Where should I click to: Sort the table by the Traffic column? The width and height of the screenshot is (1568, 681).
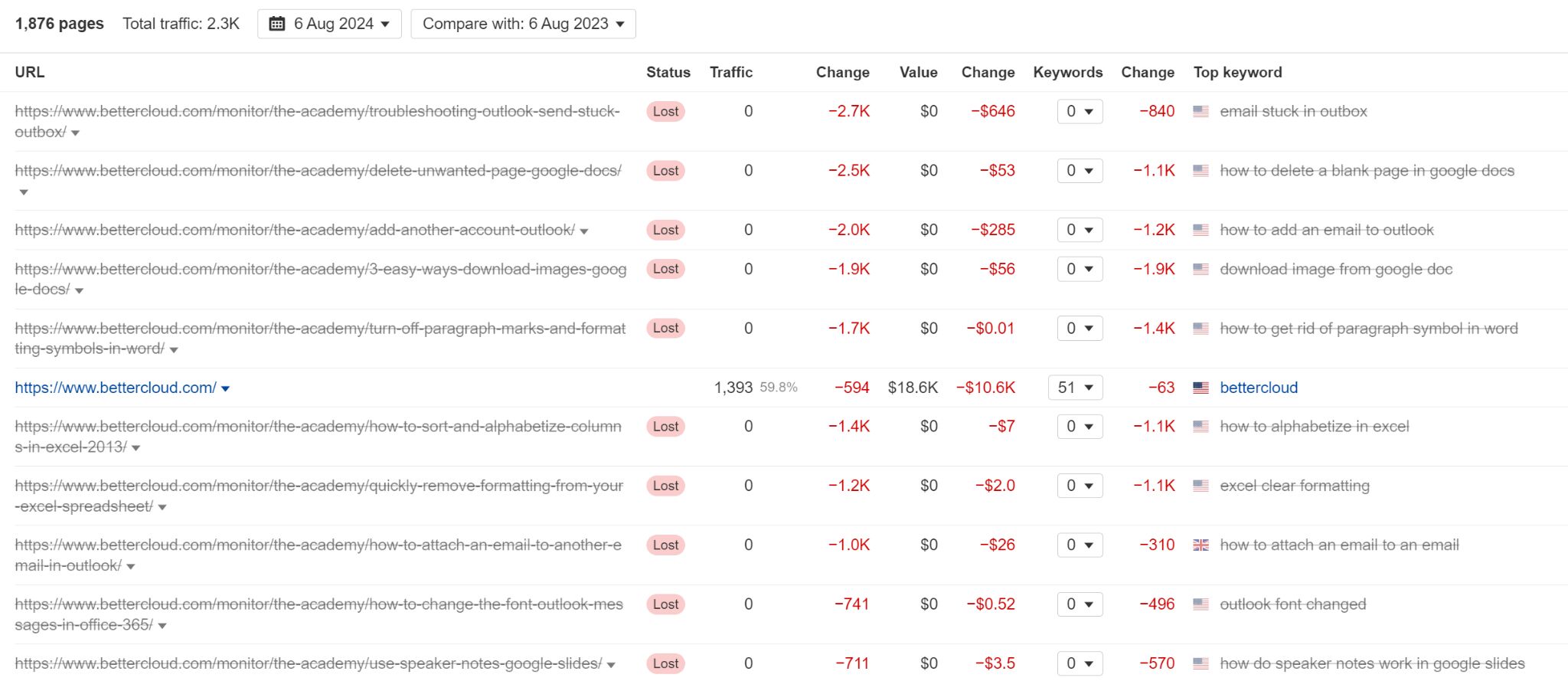point(731,72)
